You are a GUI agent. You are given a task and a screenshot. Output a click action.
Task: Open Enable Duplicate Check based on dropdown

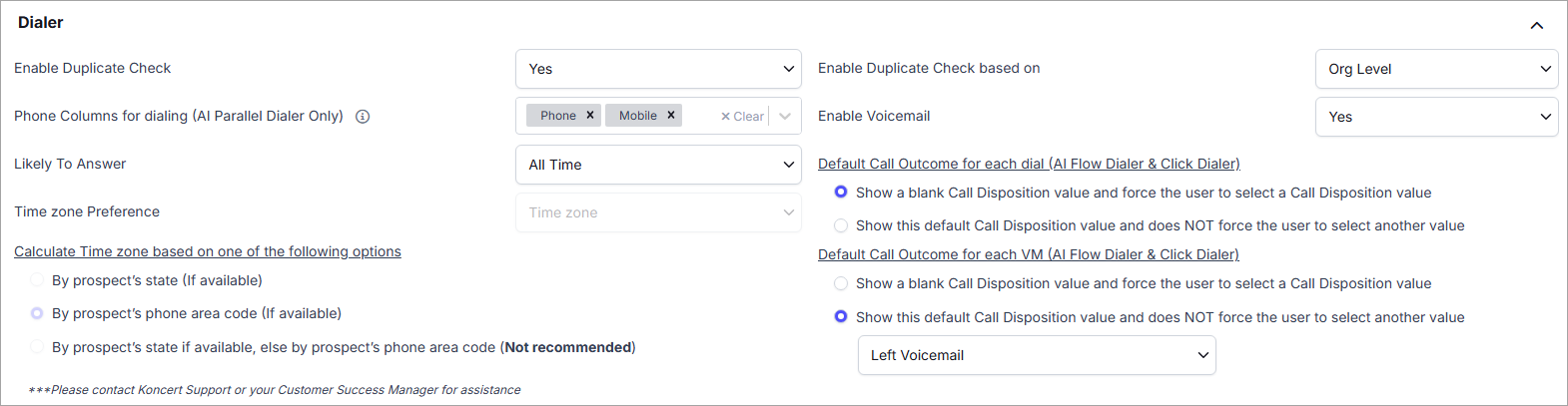pyautogui.click(x=1436, y=69)
